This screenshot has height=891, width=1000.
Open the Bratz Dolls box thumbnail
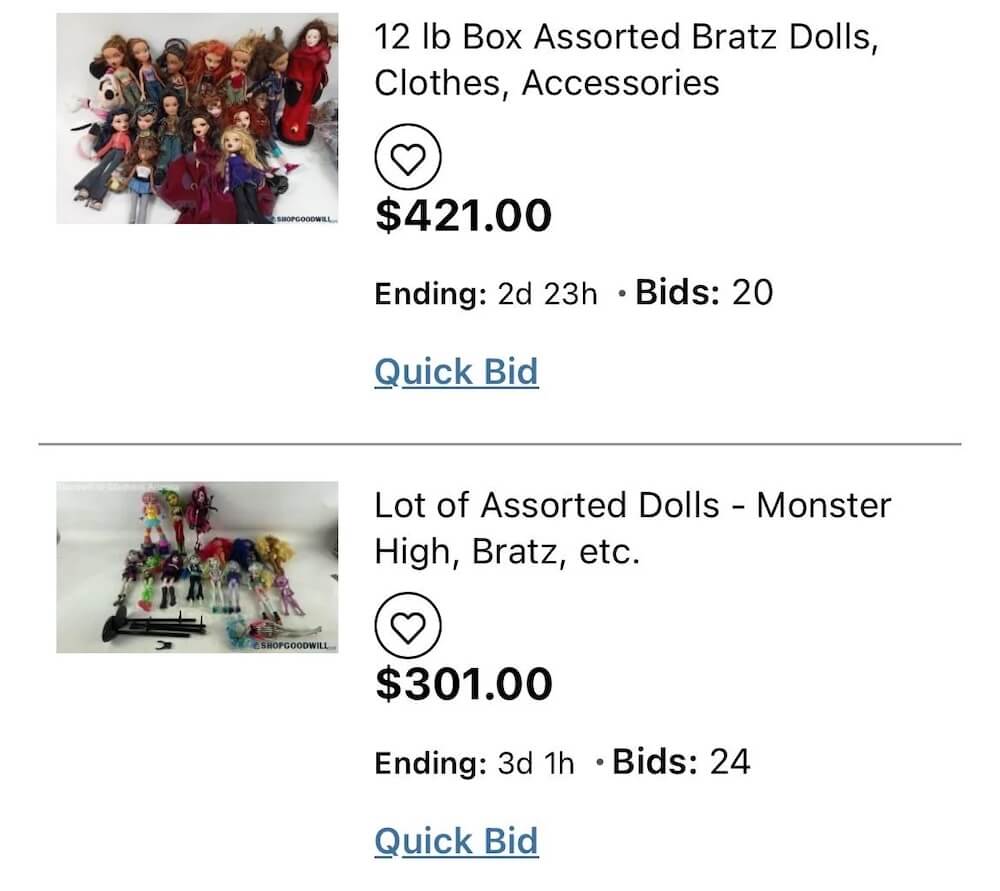197,118
